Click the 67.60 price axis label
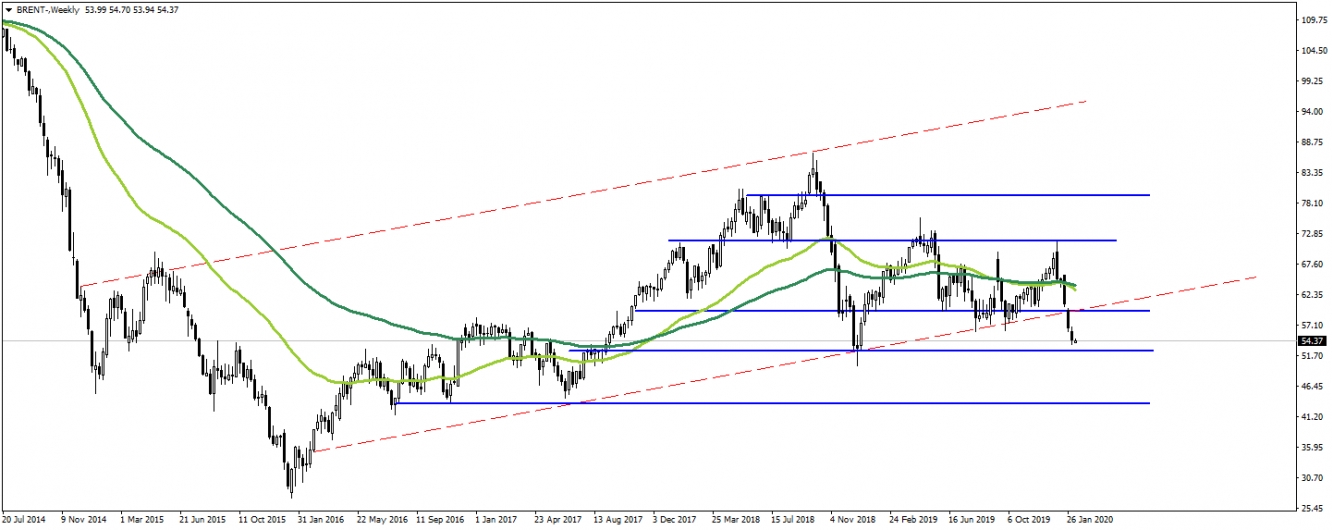Viewport: 1332px width, 530px height. [x=1313, y=264]
